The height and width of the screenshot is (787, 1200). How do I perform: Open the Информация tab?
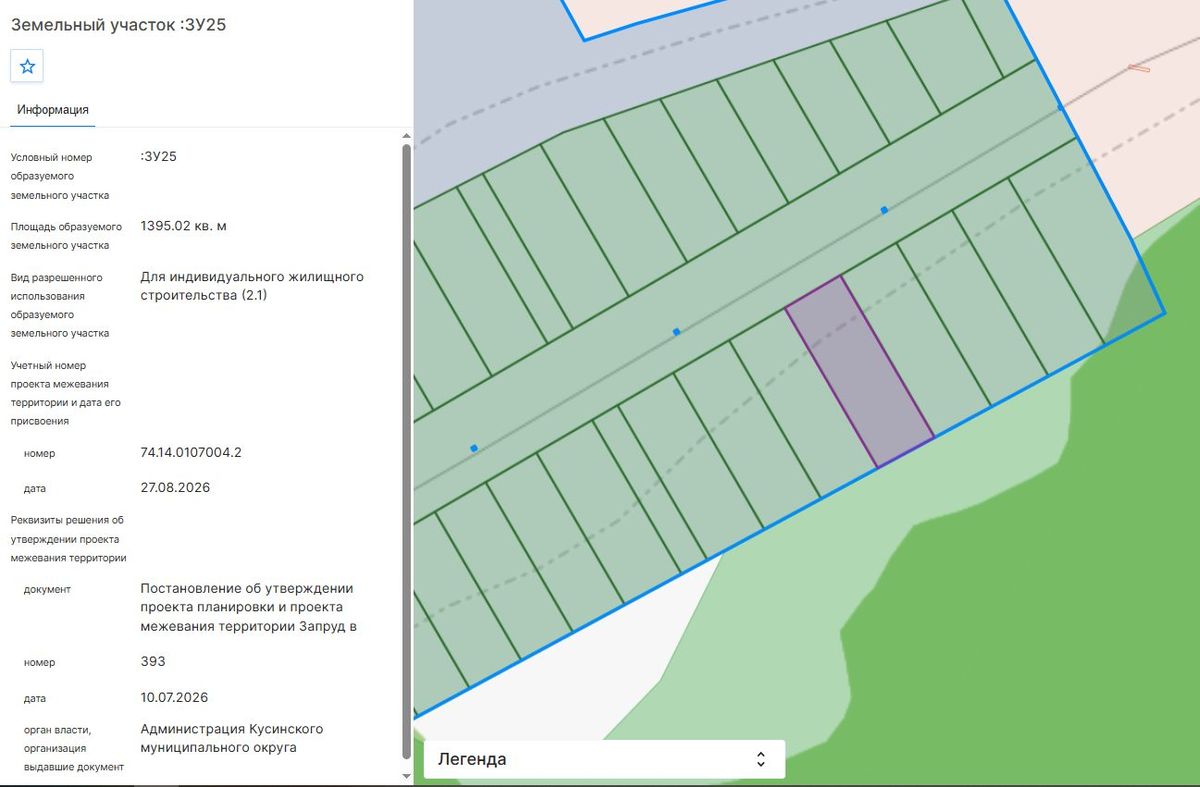point(53,110)
